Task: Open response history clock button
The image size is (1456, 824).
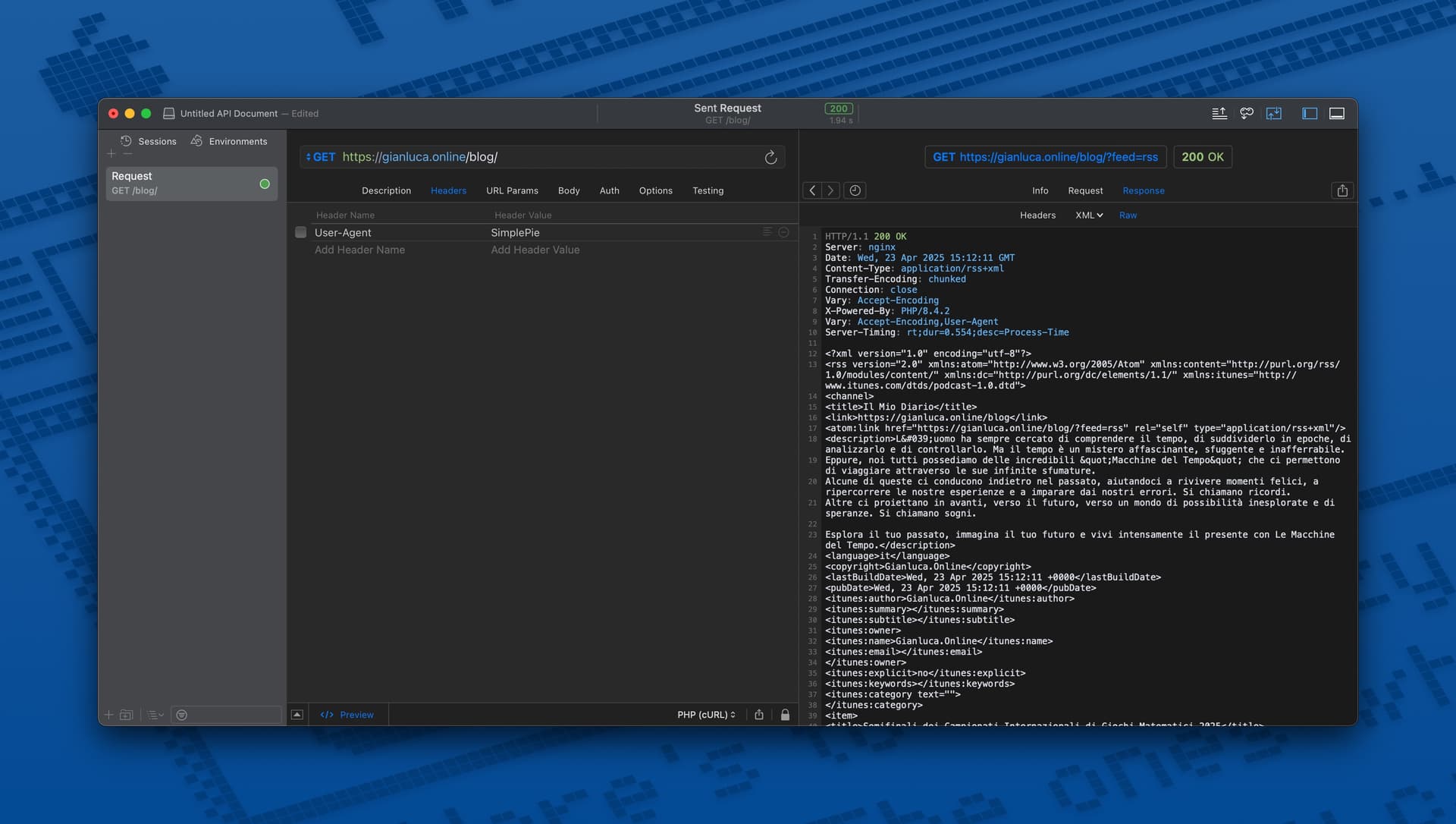Action: (x=855, y=190)
